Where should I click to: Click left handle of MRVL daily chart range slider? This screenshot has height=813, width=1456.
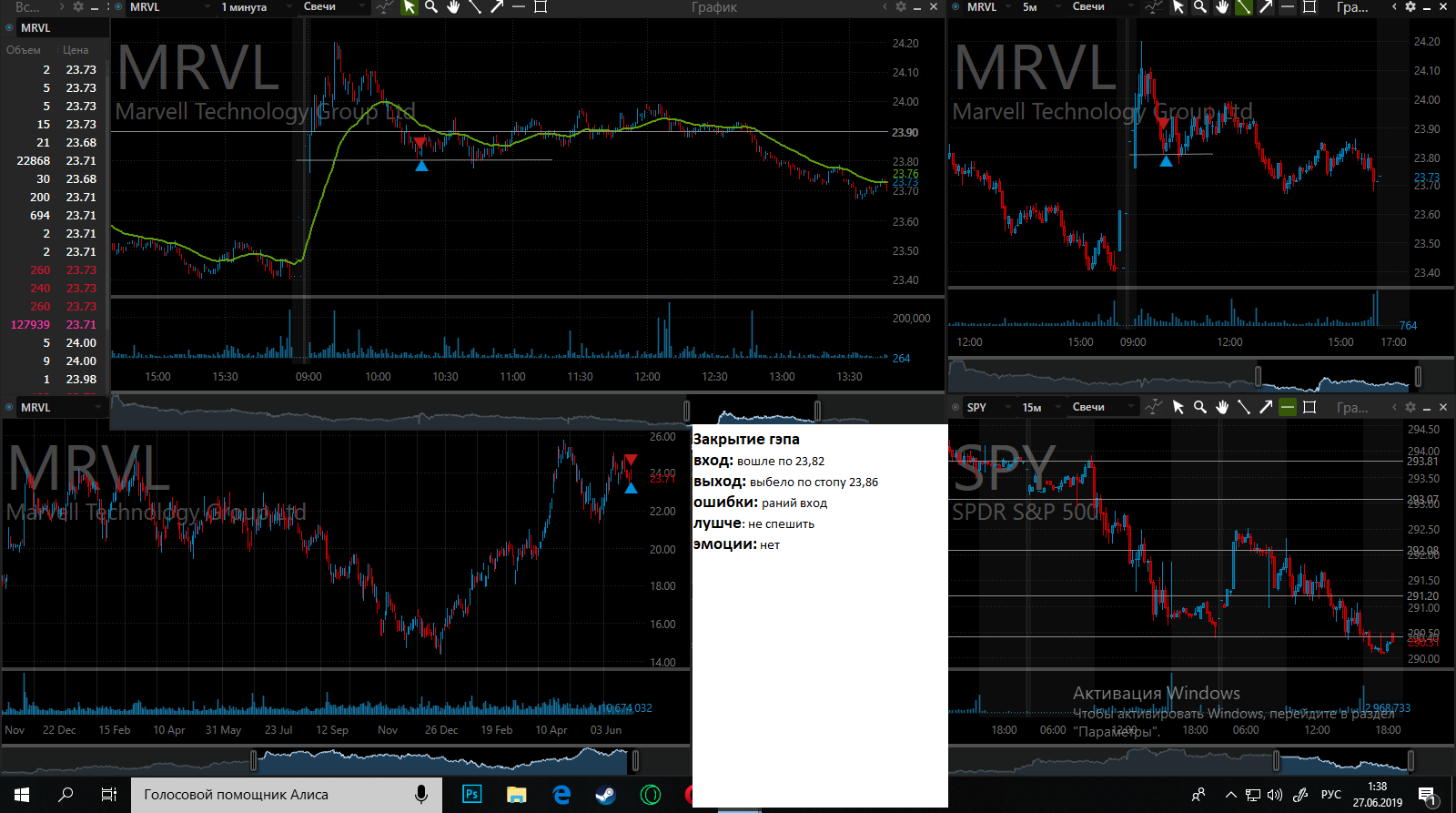tap(254, 760)
